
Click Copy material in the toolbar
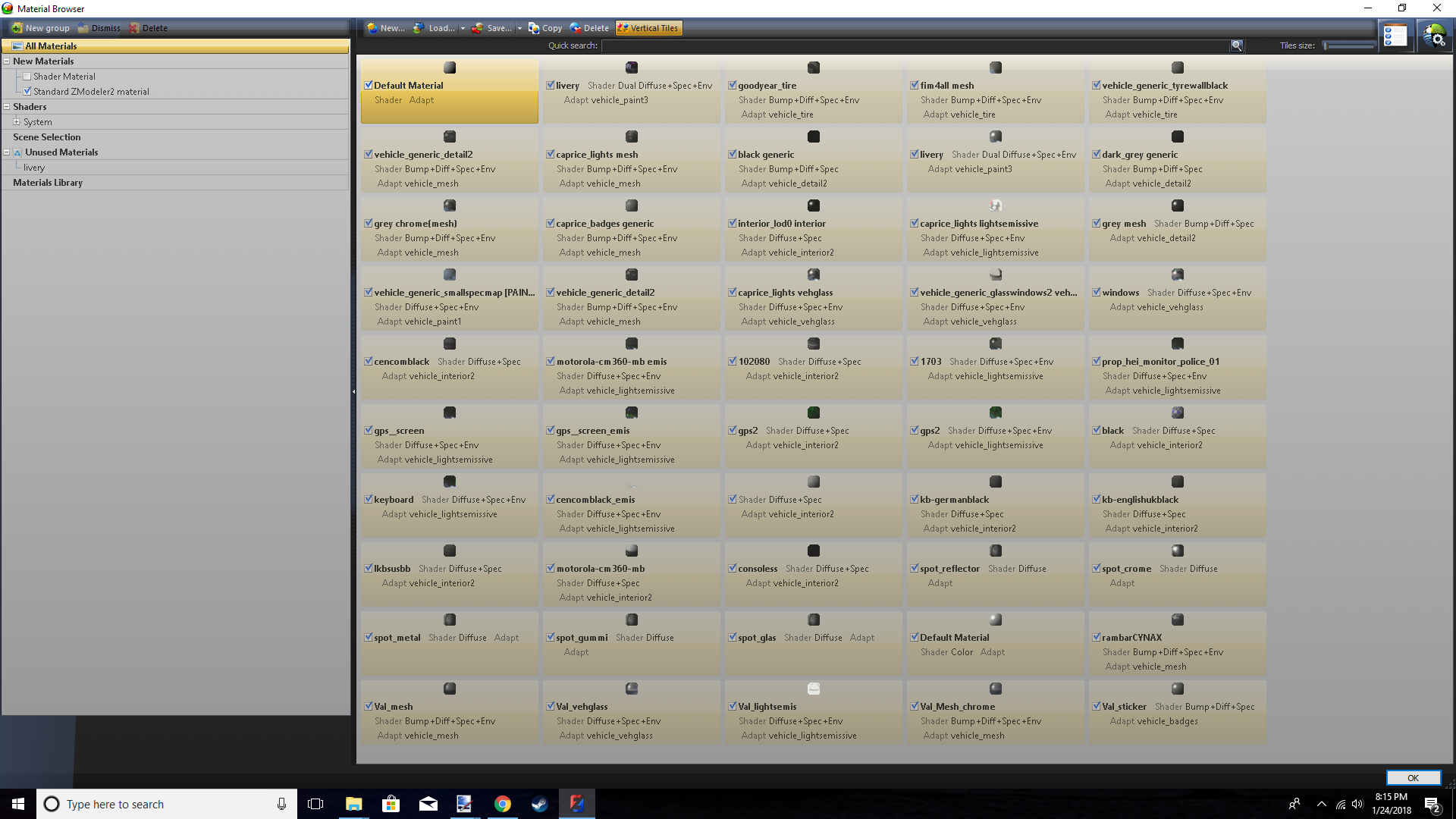tap(544, 28)
